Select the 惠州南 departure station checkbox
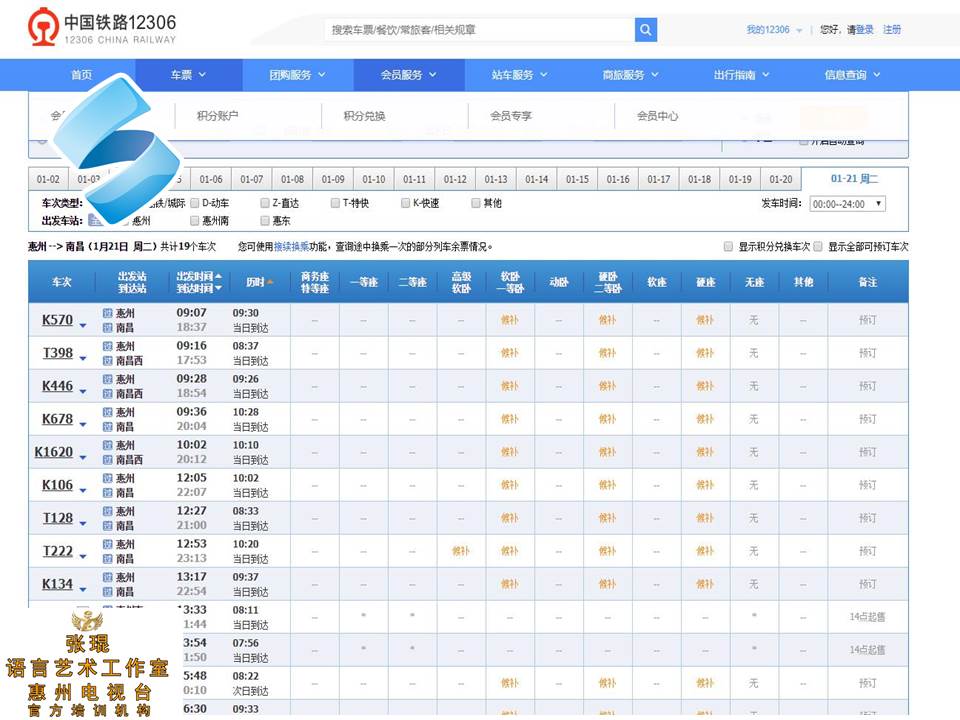The width and height of the screenshot is (960, 720). (195, 220)
